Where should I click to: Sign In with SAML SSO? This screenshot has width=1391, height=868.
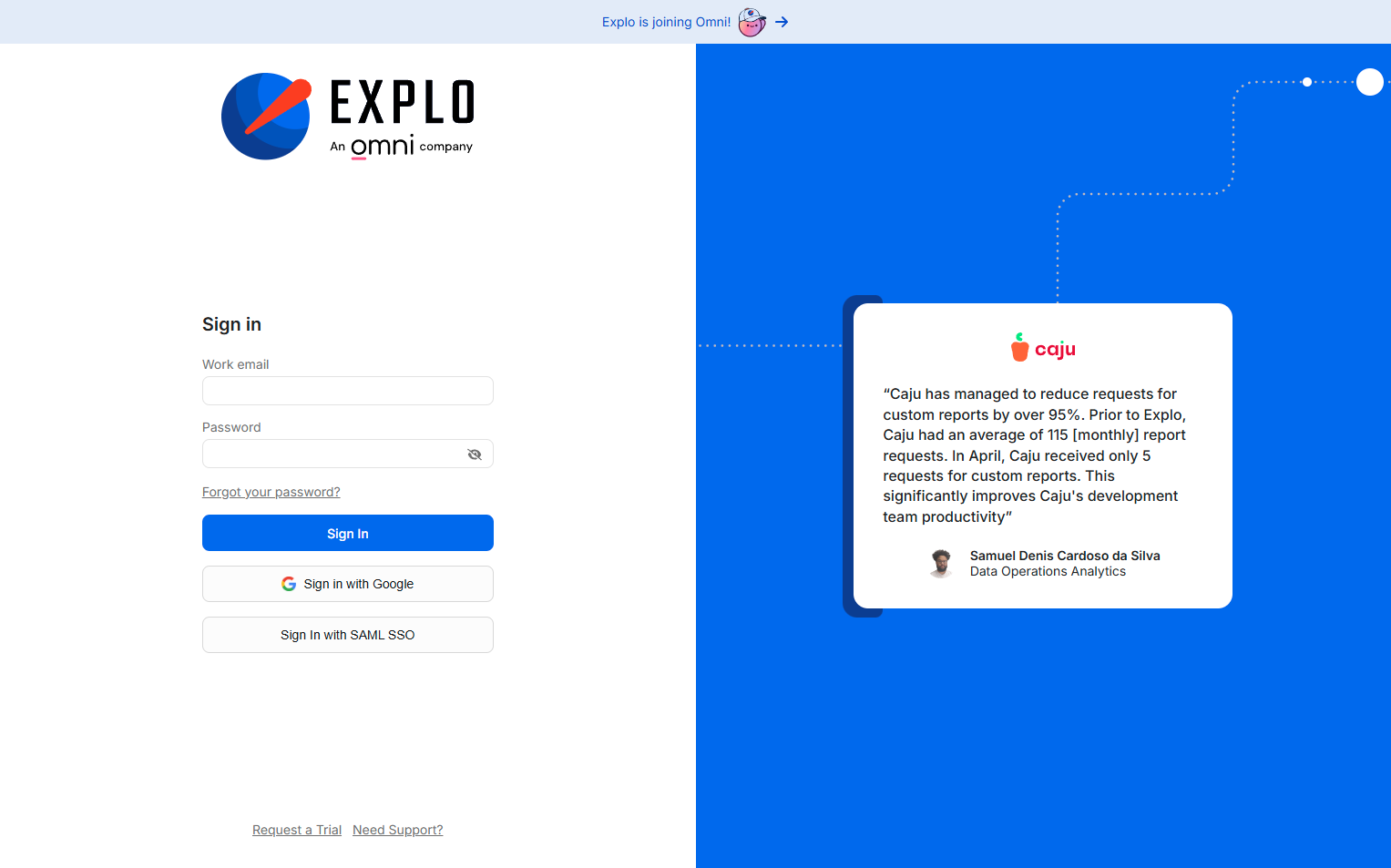(x=347, y=635)
